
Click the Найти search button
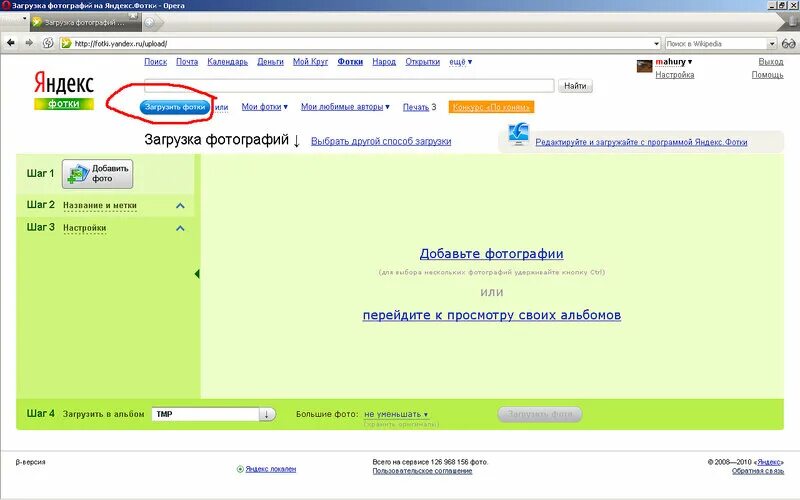tap(575, 86)
